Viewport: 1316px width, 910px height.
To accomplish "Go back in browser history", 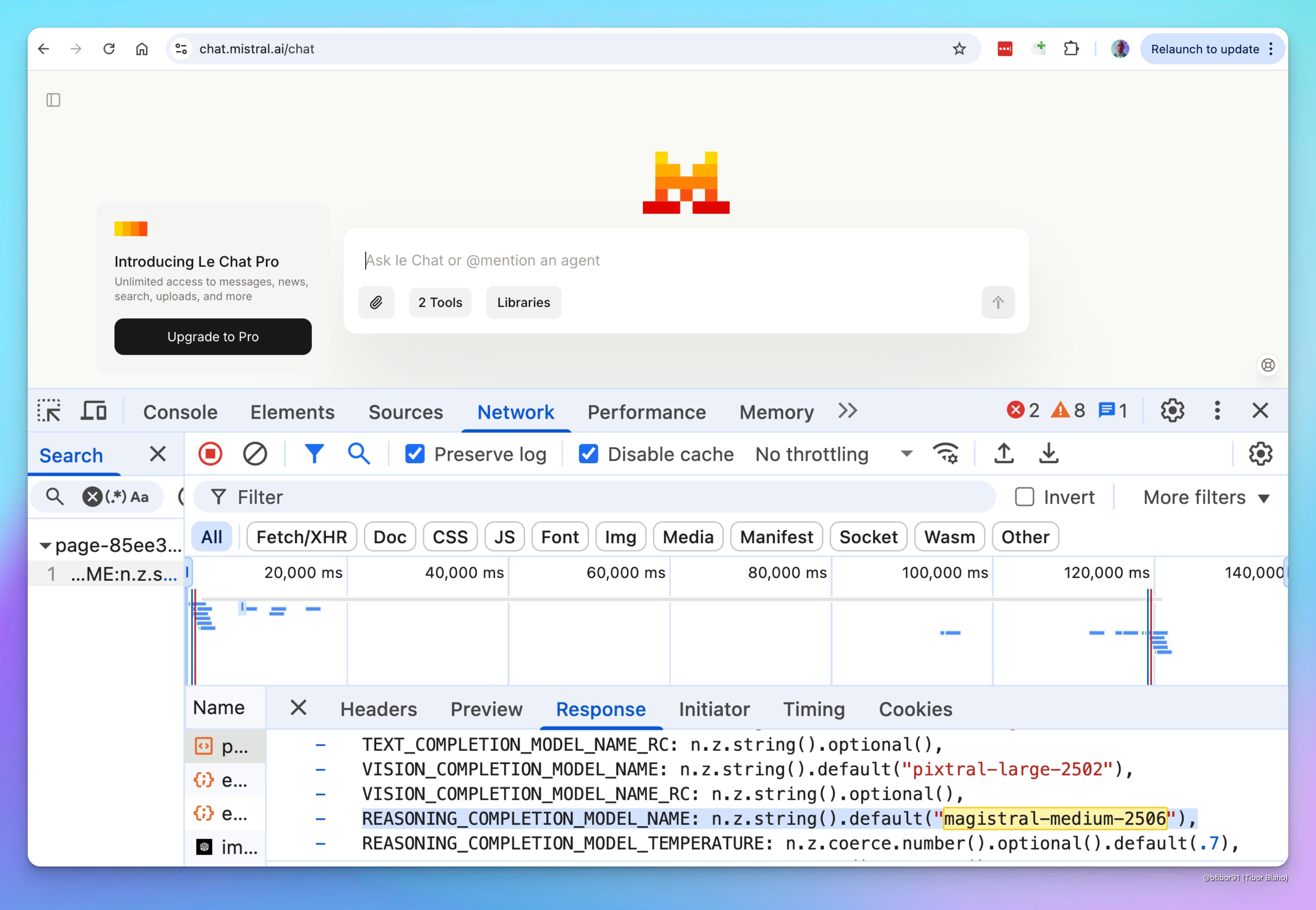I will [x=44, y=49].
